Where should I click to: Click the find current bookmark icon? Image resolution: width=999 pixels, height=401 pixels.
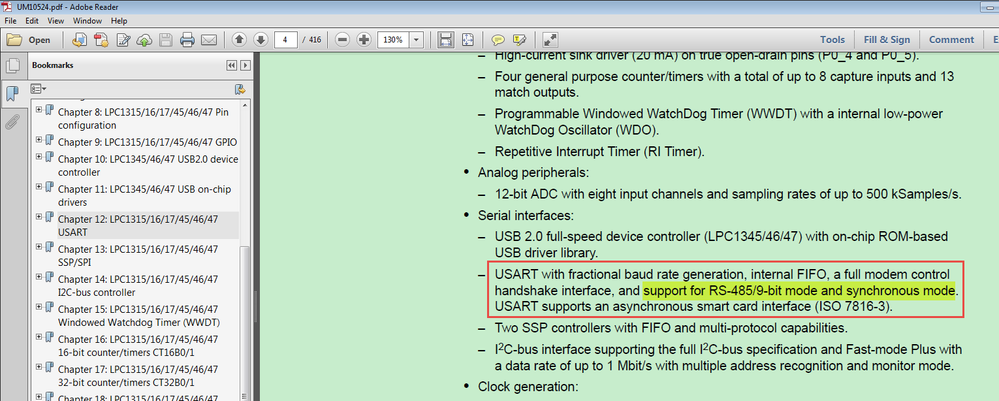pyautogui.click(x=240, y=89)
